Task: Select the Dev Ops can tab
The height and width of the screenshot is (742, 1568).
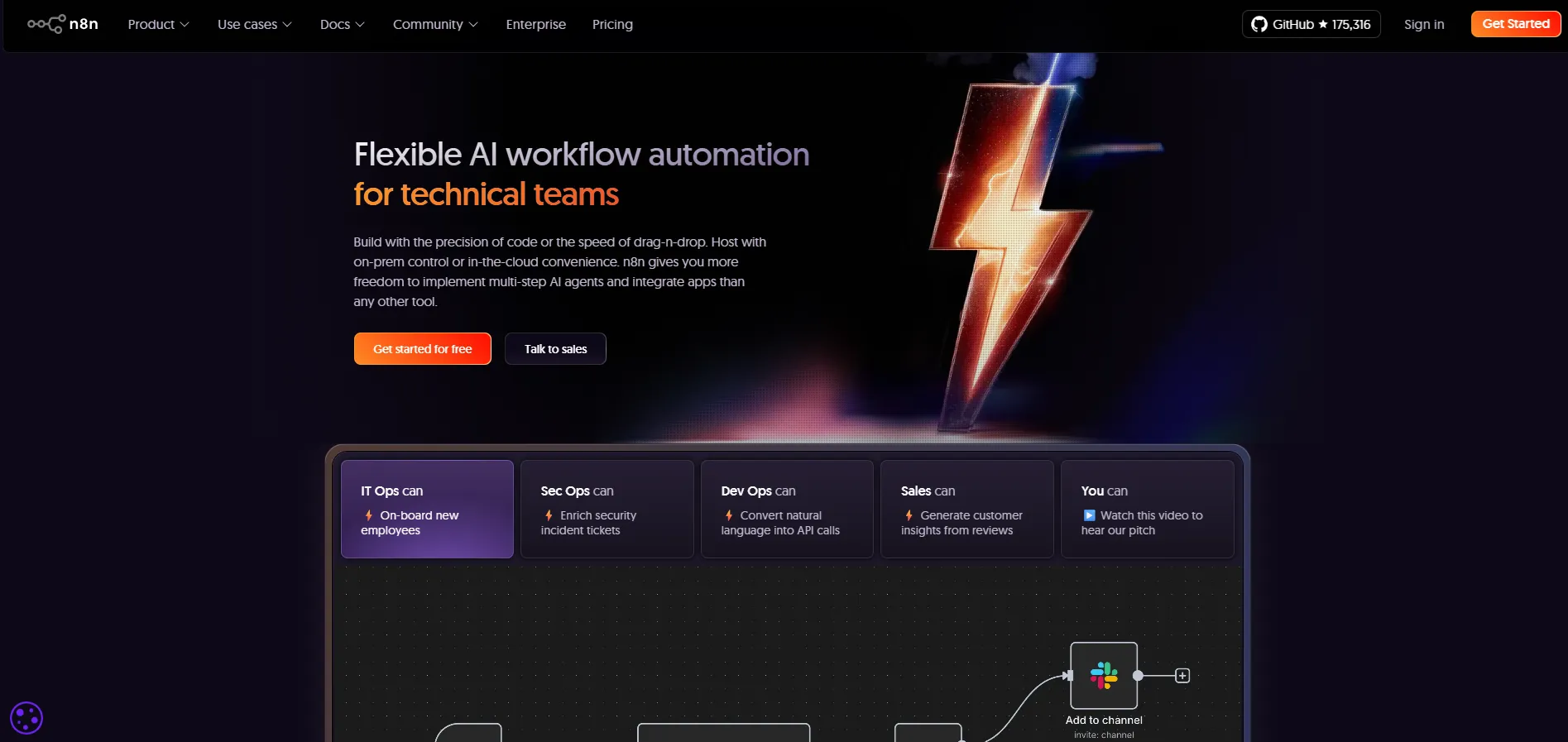Action: pos(787,509)
